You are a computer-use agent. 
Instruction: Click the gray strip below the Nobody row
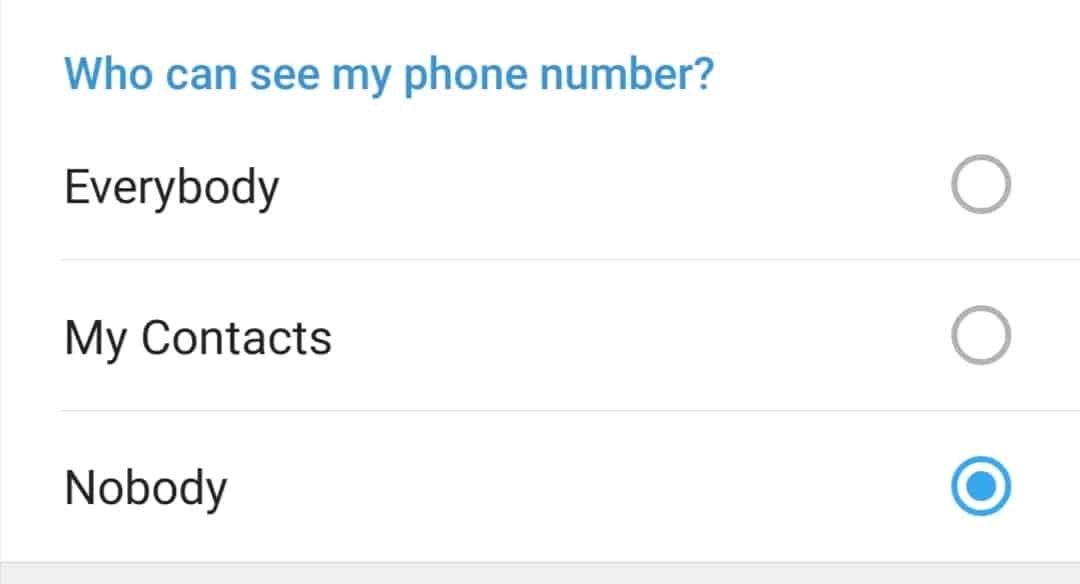pos(540,574)
